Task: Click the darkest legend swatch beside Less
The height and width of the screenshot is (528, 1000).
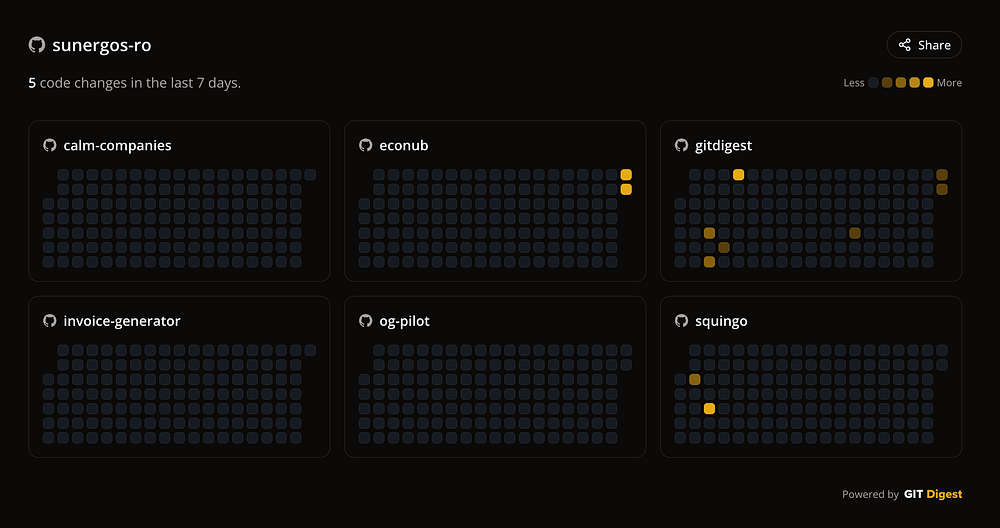Action: 873,83
